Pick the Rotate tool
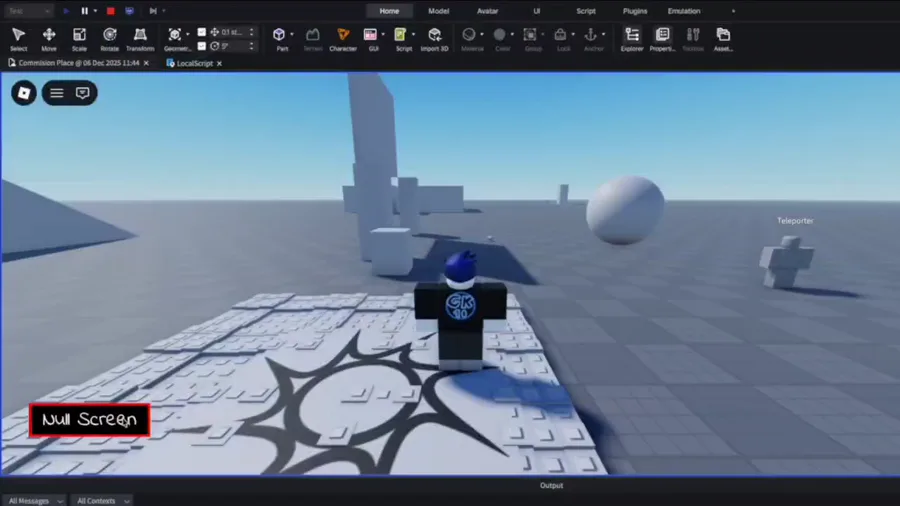Viewport: 900px width, 506px height. (110, 39)
